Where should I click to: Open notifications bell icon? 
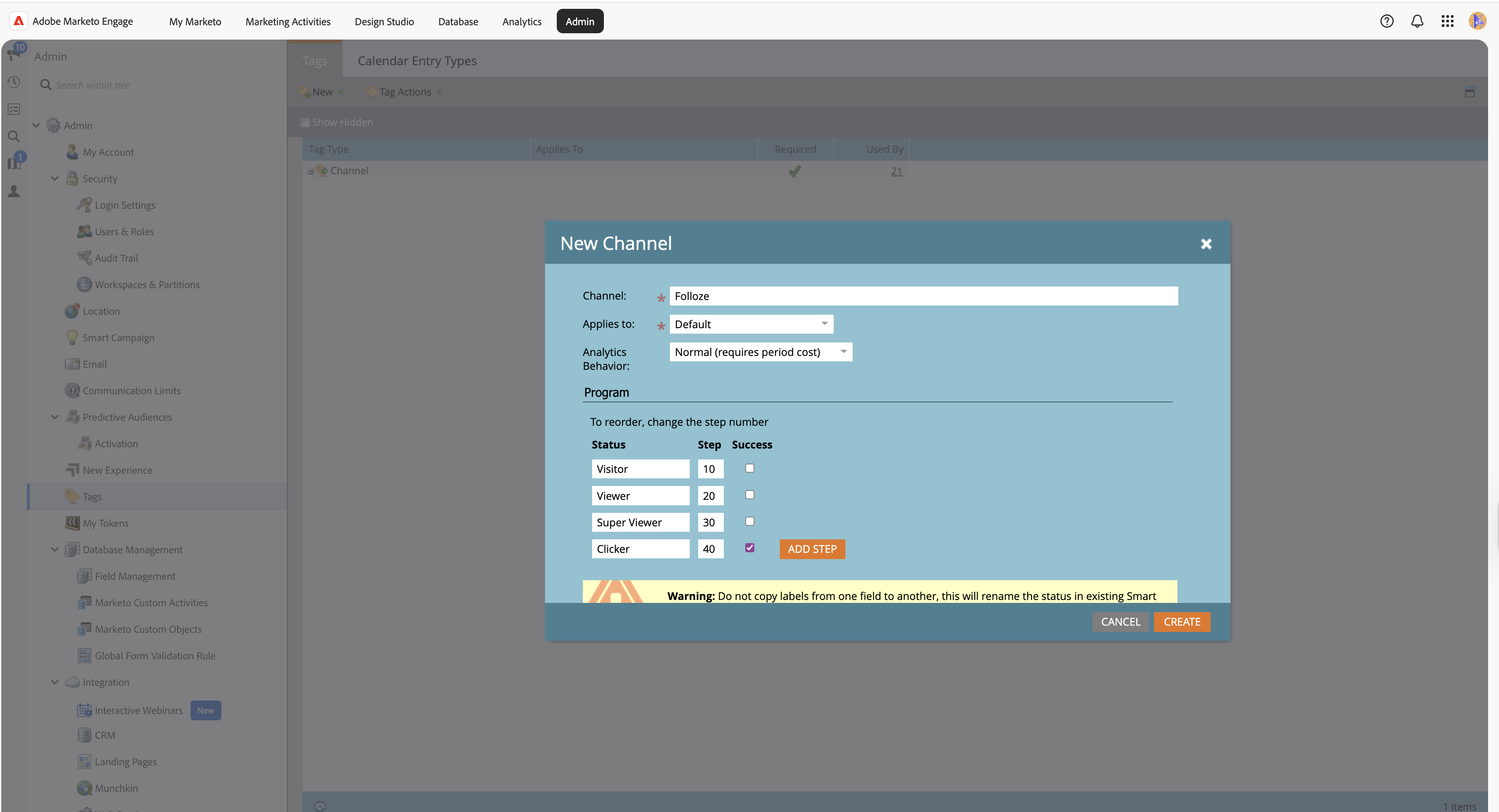(x=1417, y=21)
